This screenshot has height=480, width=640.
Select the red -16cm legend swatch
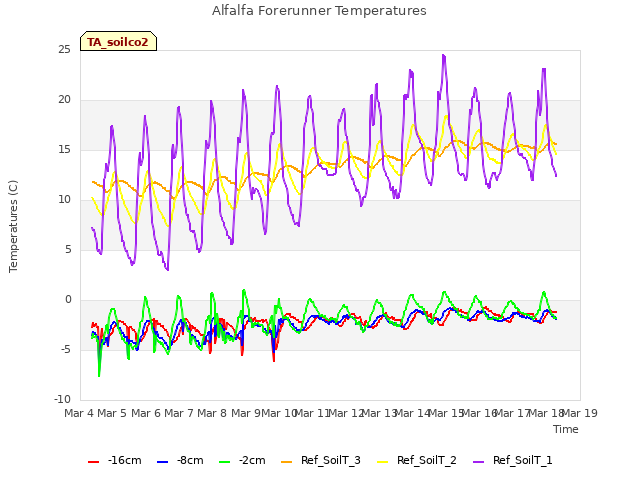click(x=93, y=462)
